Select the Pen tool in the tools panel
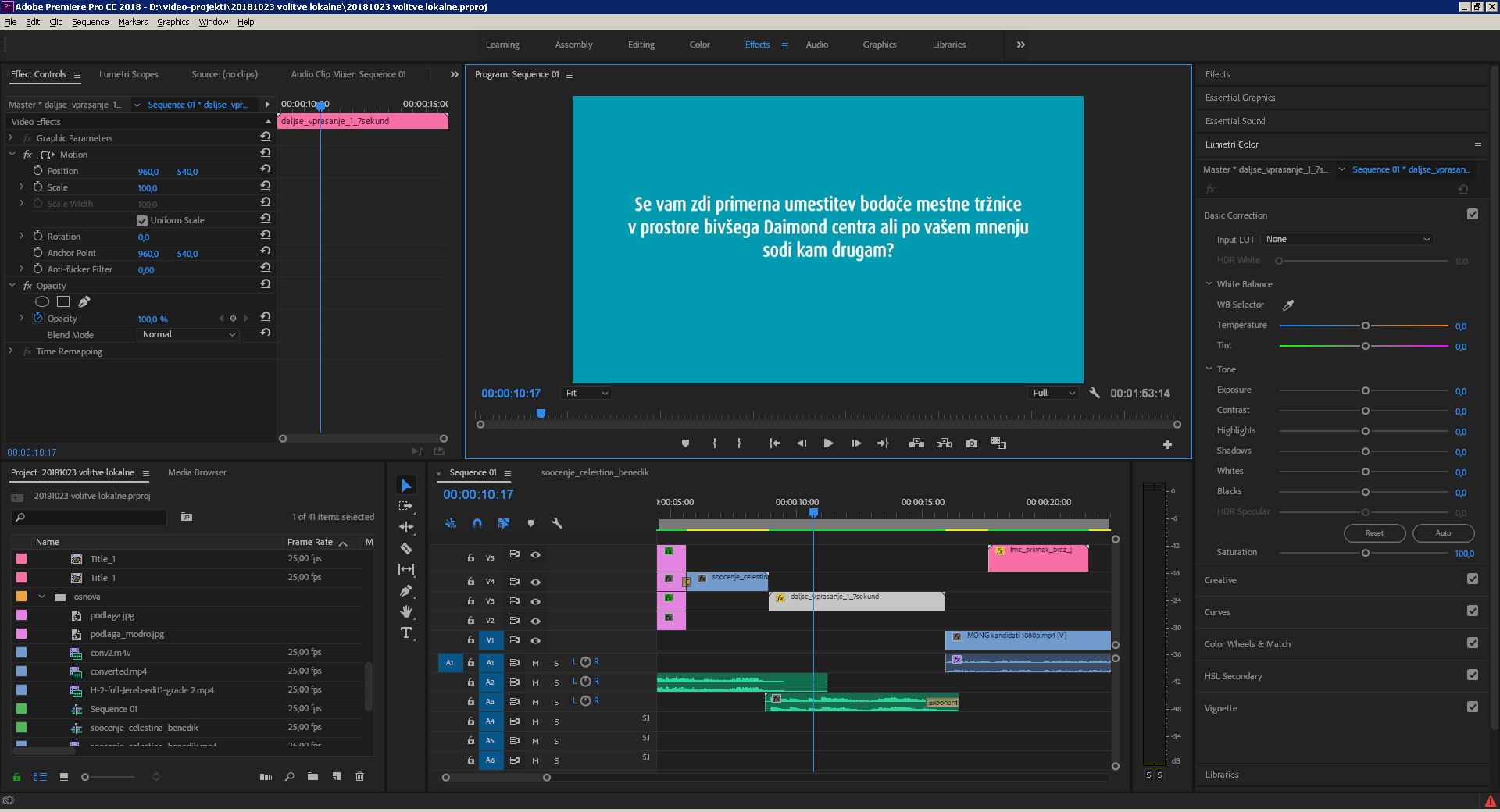The image size is (1500, 812). [406, 590]
